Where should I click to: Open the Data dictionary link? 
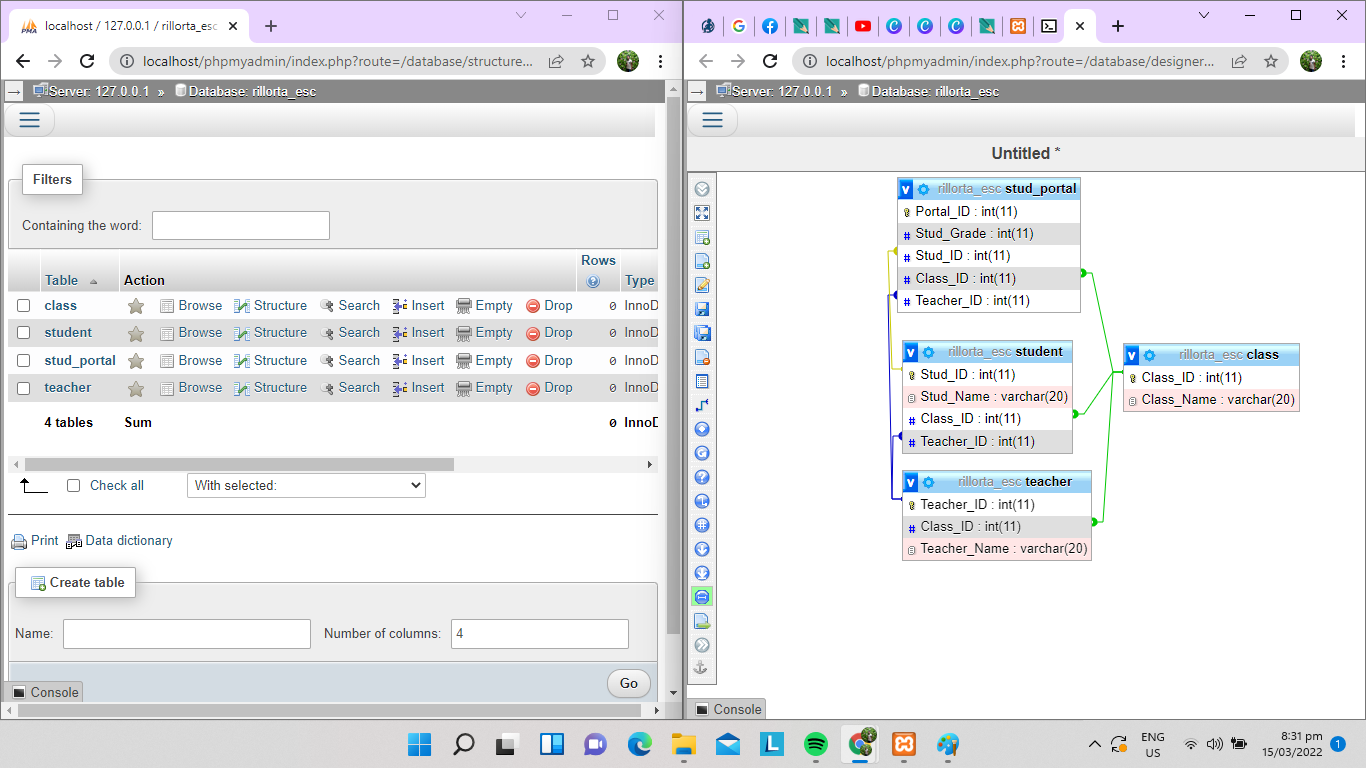pyautogui.click(x=119, y=541)
